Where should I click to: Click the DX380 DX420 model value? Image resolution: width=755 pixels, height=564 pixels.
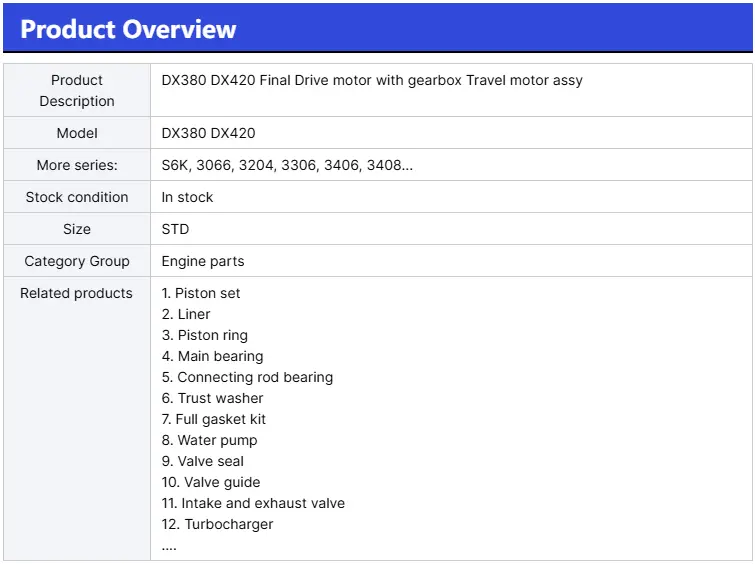tap(208, 133)
